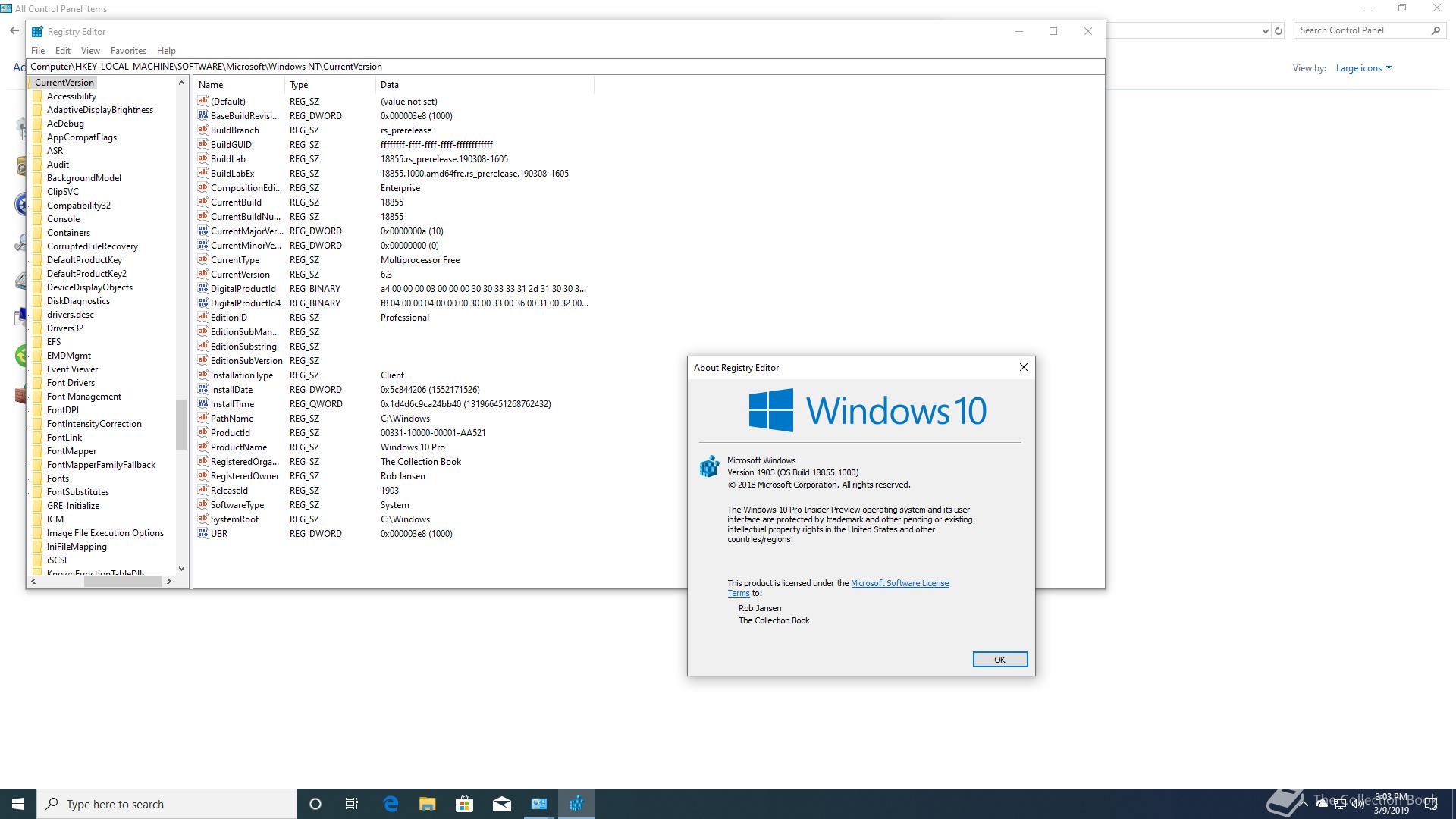Select the BaseBuildRevision DWORD value icon

pyautogui.click(x=202, y=115)
